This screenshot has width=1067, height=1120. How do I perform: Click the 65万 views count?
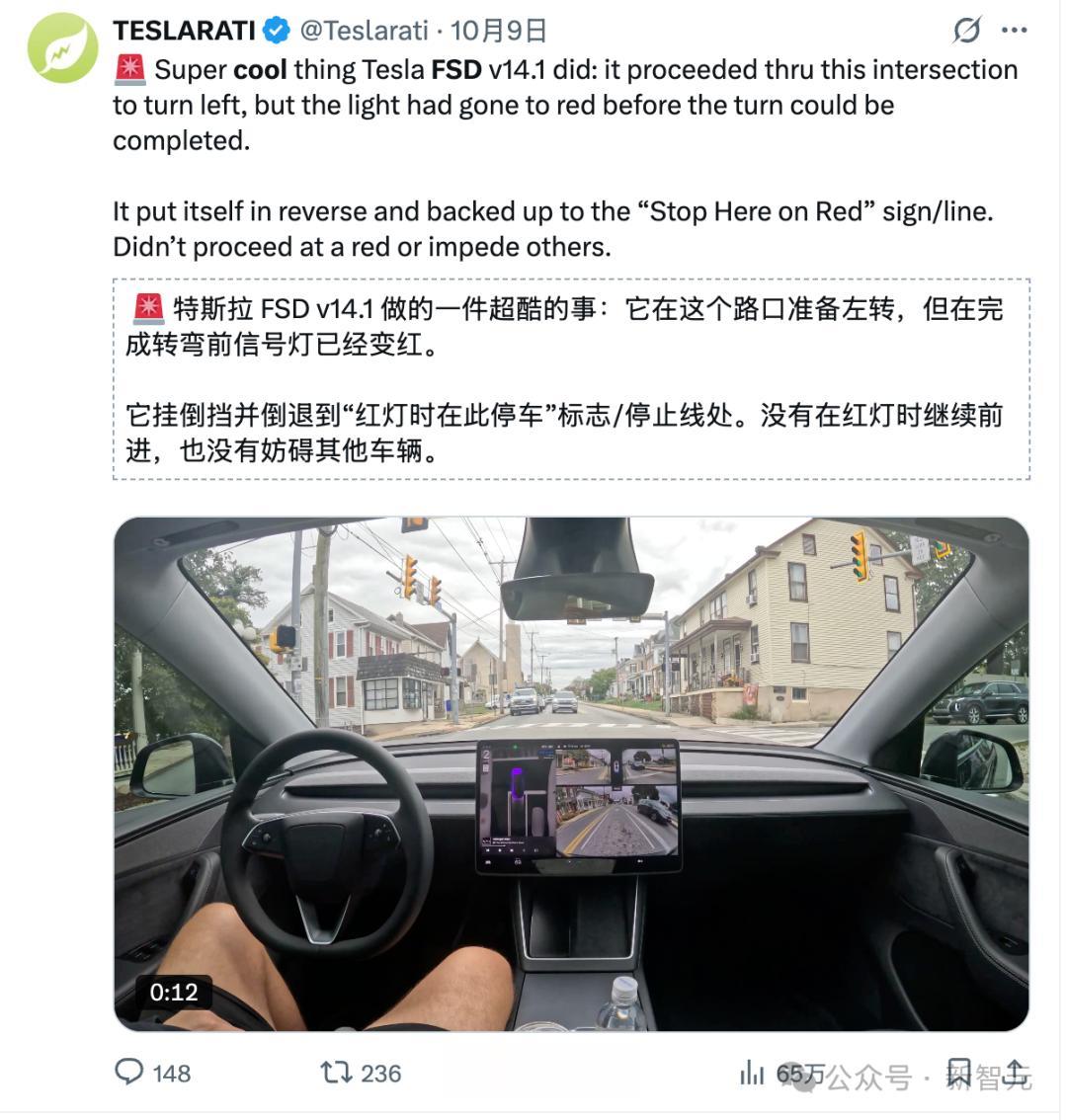pyautogui.click(x=799, y=1073)
